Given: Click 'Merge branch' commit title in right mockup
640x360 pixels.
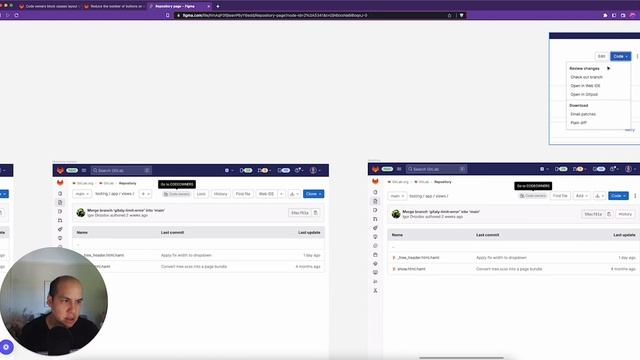Looking at the screenshot, I should [441, 212].
